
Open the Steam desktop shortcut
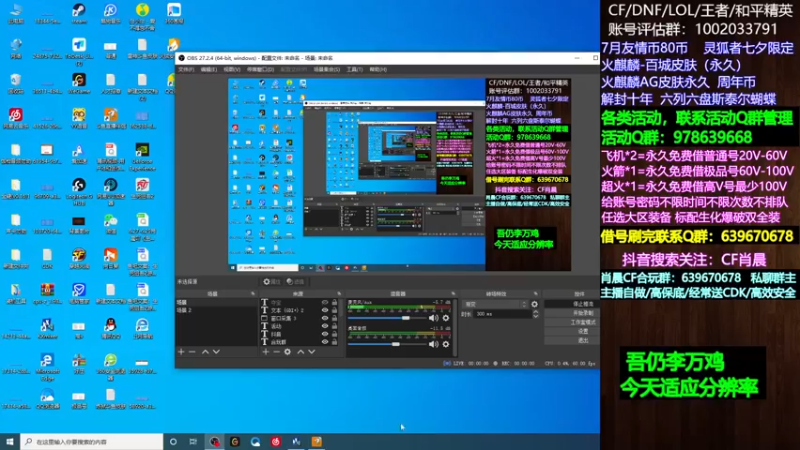79,14
